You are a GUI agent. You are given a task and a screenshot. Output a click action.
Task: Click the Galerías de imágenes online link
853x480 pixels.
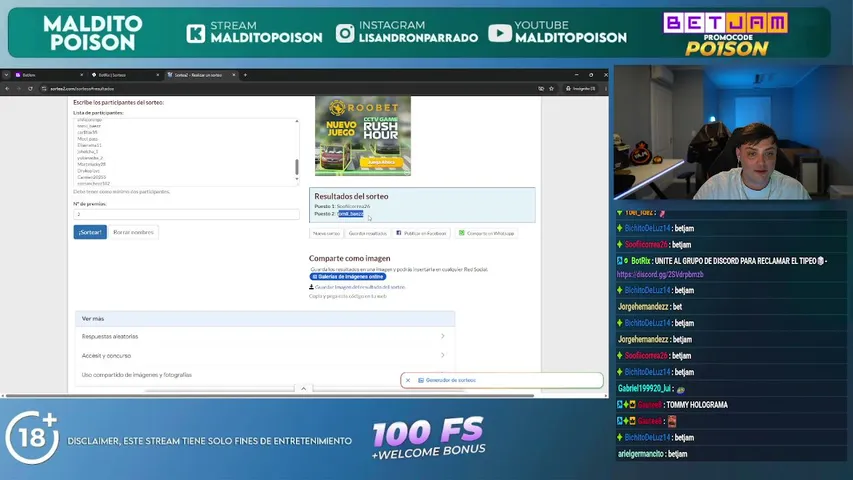[348, 276]
